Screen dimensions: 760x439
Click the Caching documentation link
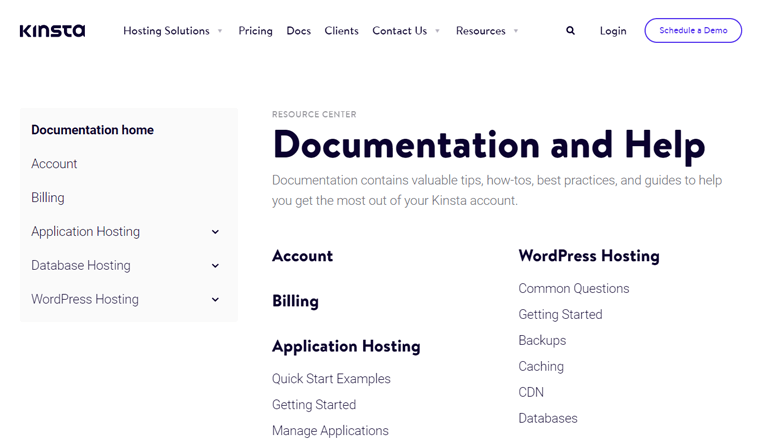pos(541,367)
